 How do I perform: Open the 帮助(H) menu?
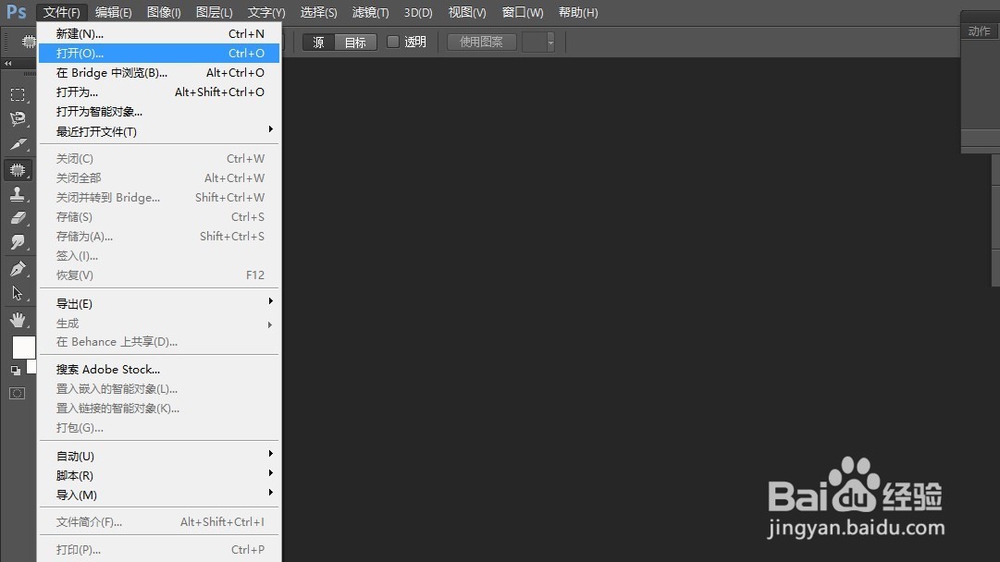[578, 12]
